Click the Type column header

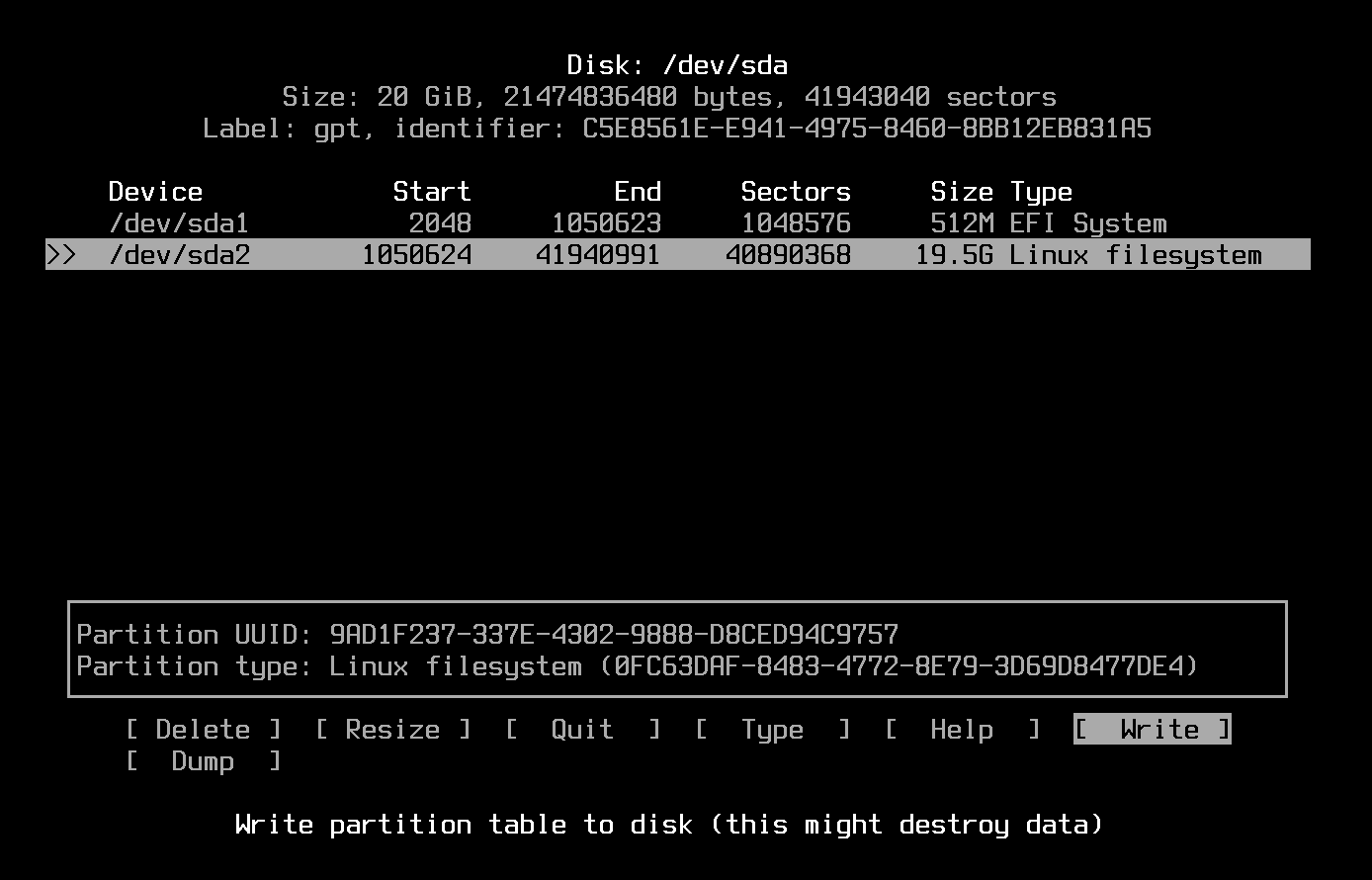(x=1040, y=191)
